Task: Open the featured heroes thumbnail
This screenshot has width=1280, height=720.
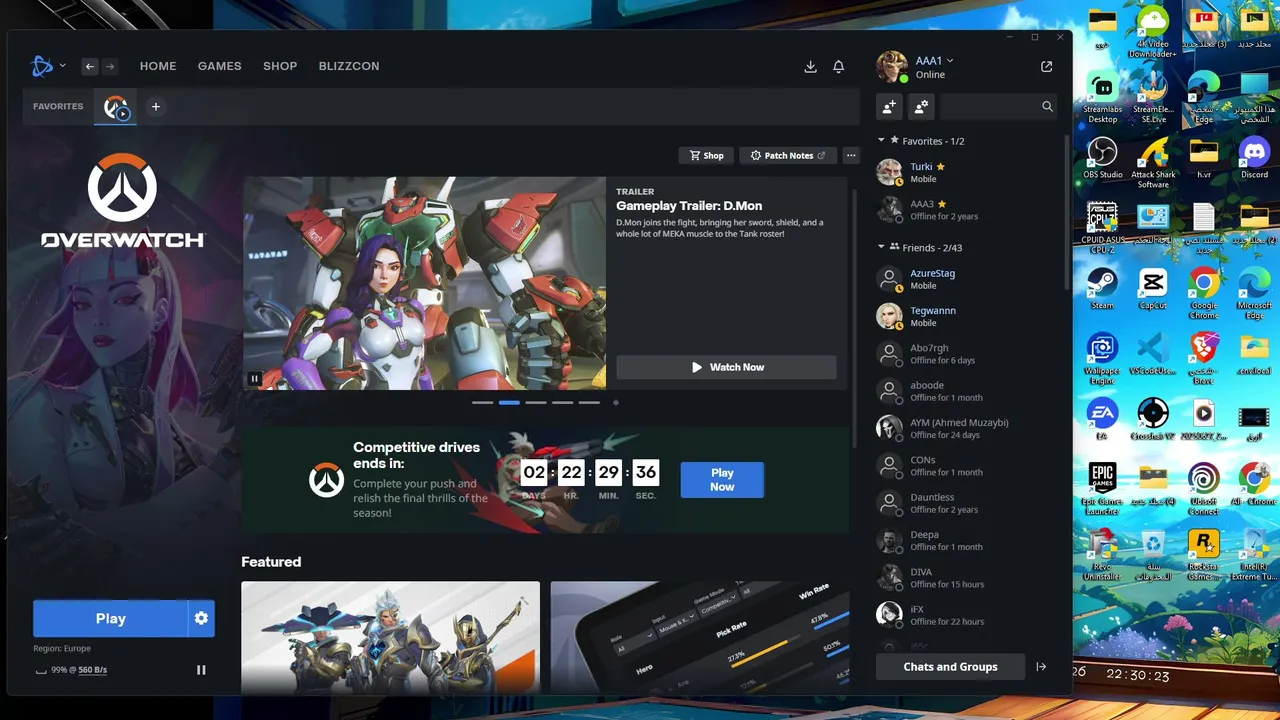Action: (x=390, y=638)
